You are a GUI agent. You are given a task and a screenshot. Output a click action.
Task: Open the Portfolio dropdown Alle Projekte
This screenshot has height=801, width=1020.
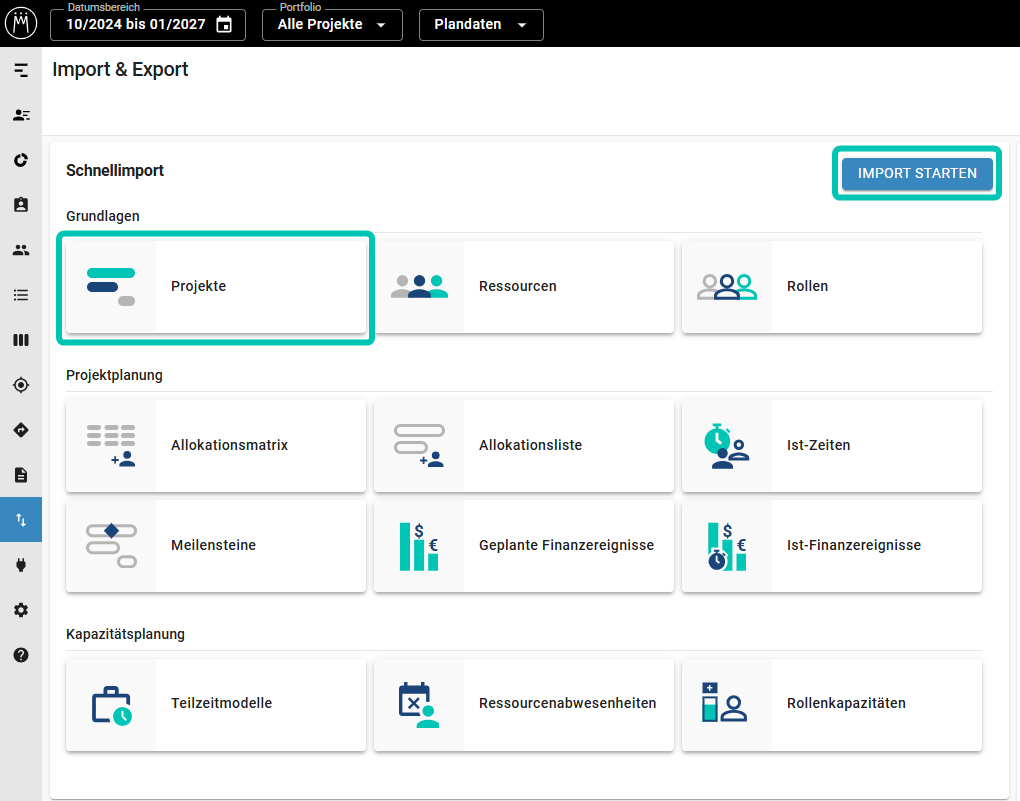tap(332, 25)
